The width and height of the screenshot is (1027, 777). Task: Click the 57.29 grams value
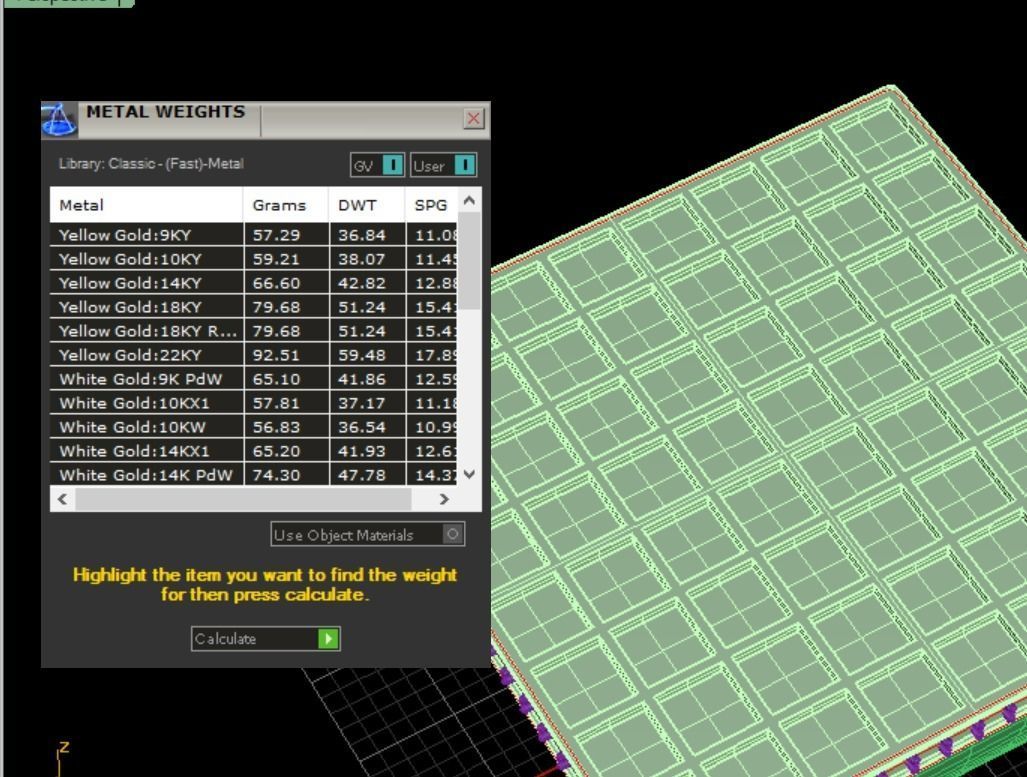pos(276,235)
